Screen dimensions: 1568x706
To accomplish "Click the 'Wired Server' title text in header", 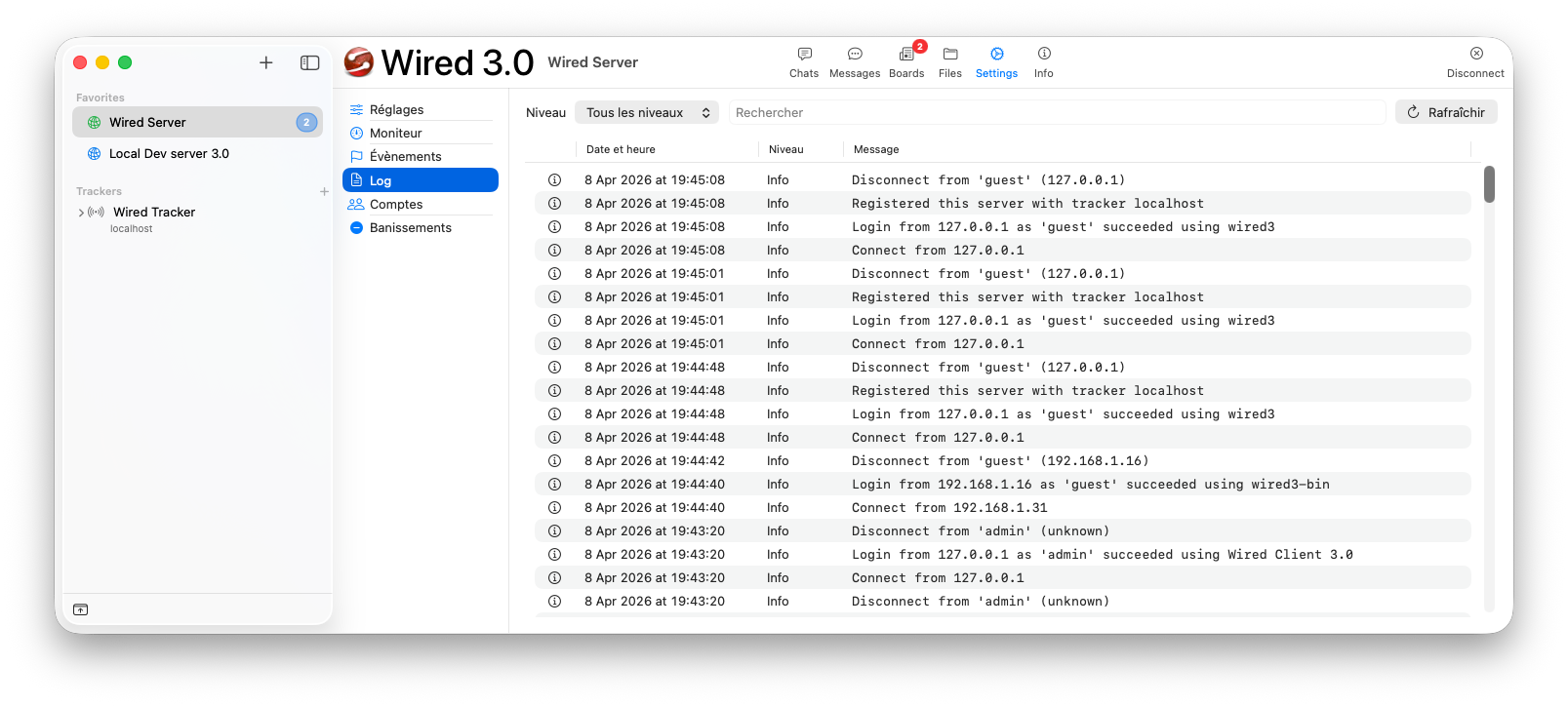I will point(592,62).
